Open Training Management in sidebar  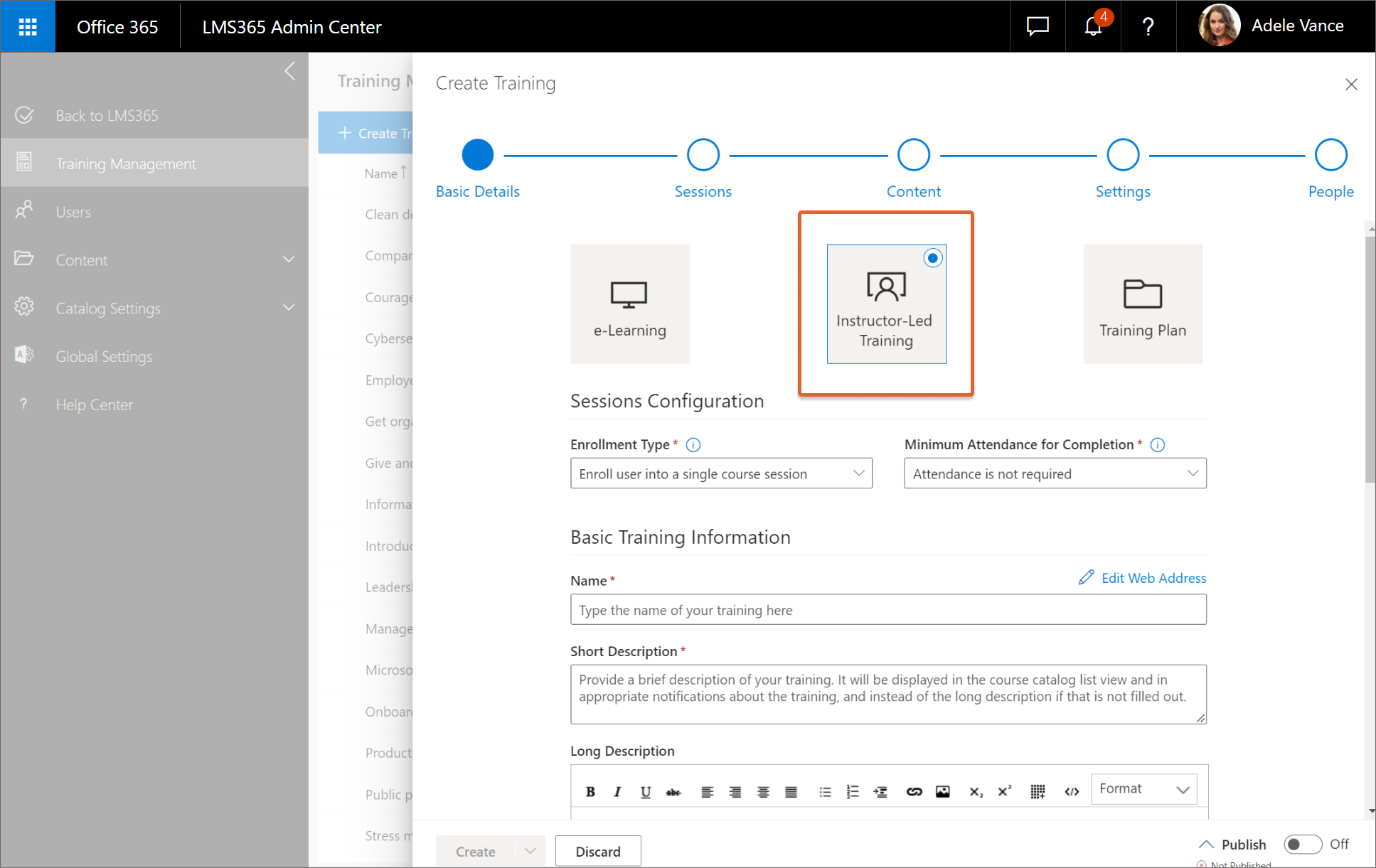coord(126,164)
